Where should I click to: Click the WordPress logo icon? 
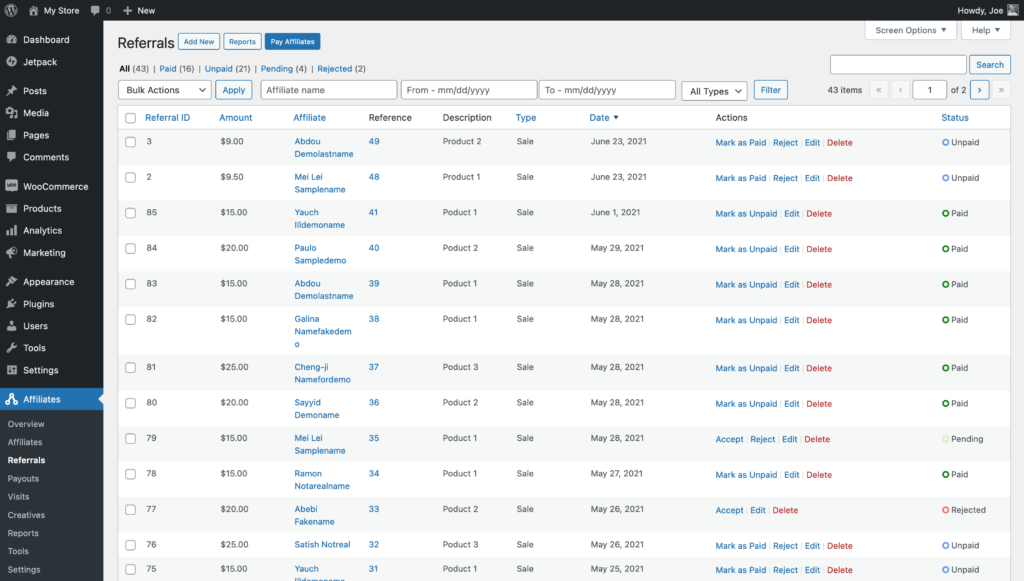point(11,10)
